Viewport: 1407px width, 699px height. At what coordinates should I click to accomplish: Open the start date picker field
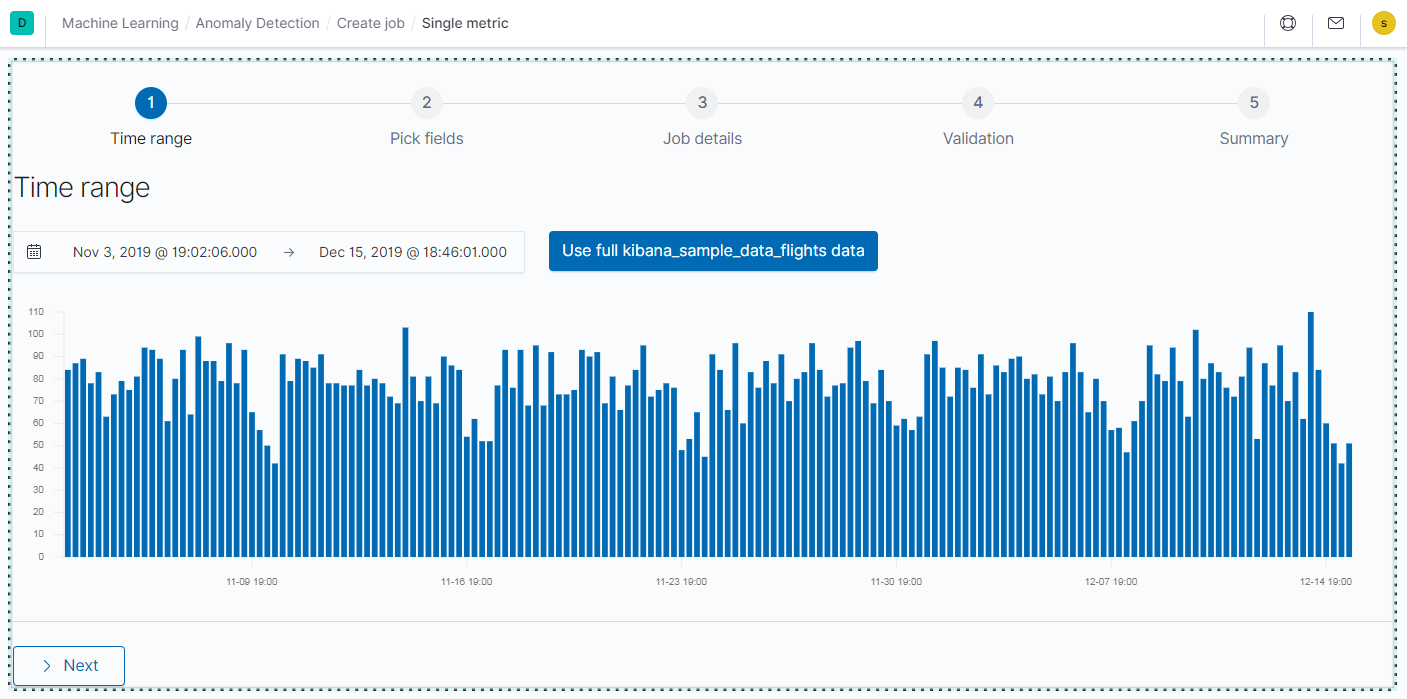point(164,251)
